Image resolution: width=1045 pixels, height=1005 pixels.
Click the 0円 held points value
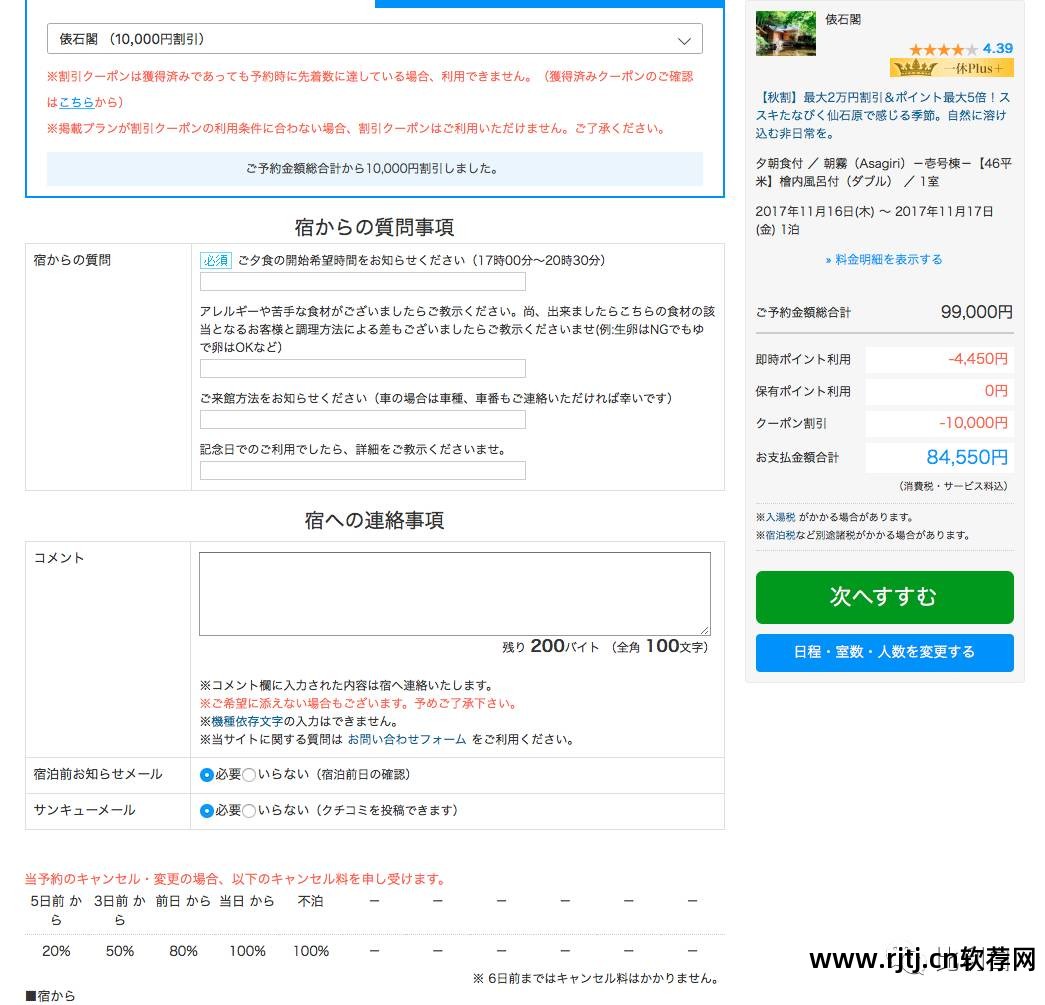tap(996, 391)
